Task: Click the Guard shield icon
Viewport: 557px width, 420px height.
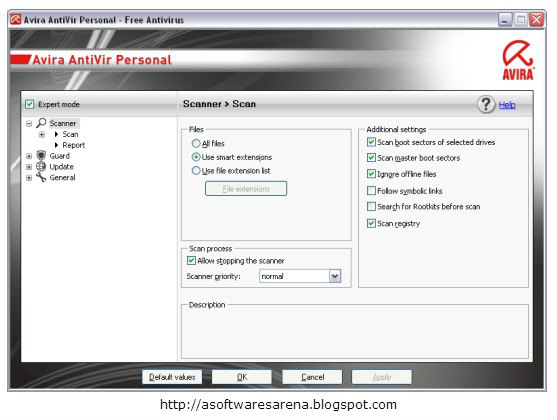Action: click(41, 156)
